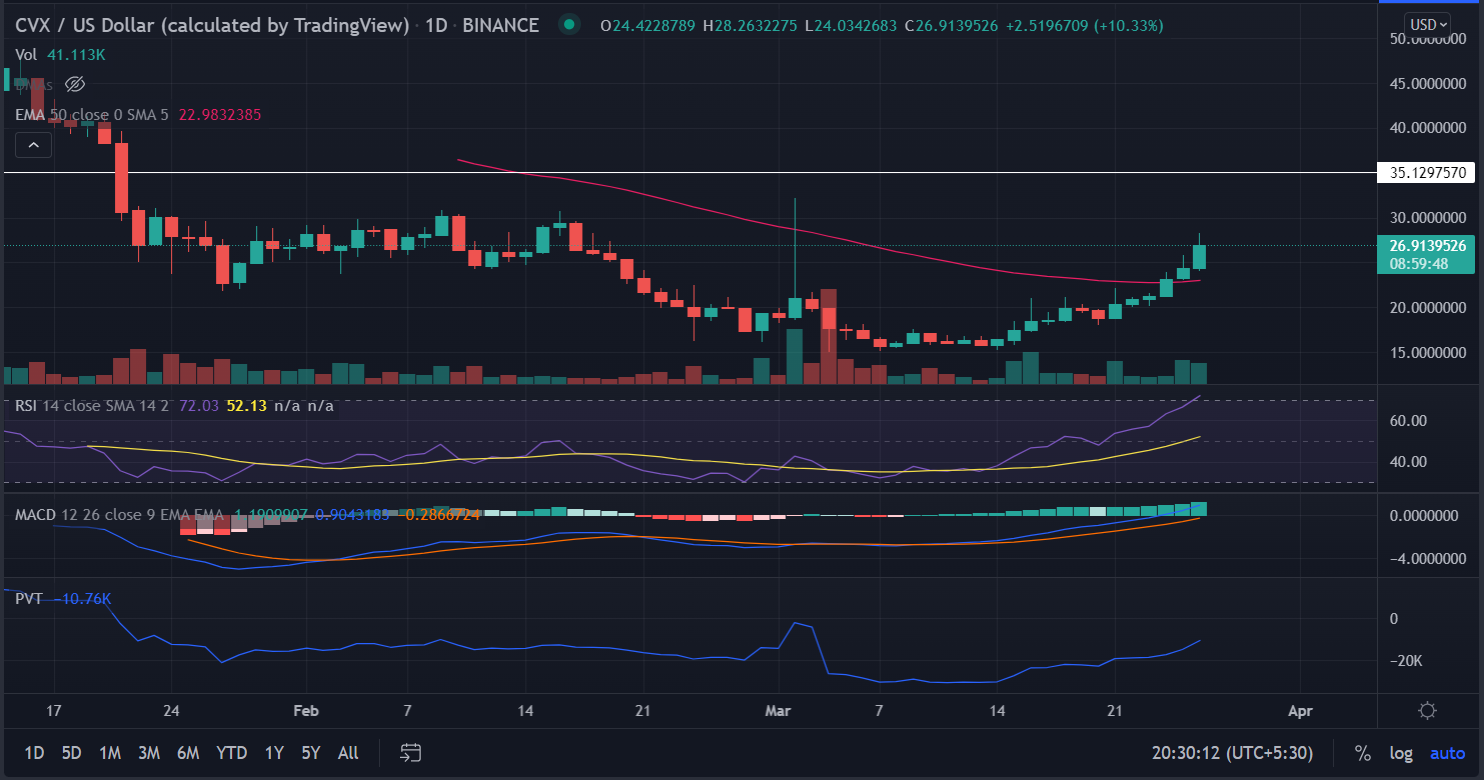The image size is (1484, 780).
Task: Select the 3M time range
Action: pyautogui.click(x=150, y=753)
